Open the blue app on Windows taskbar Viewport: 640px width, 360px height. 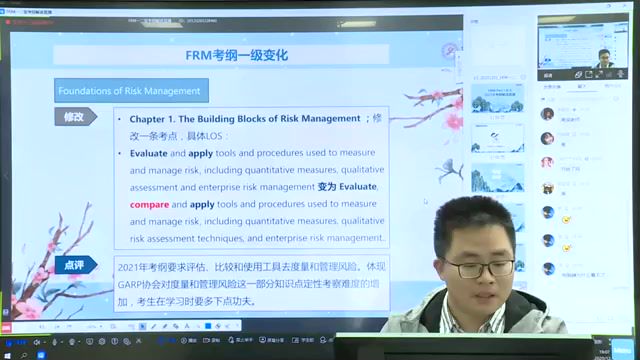point(41,355)
